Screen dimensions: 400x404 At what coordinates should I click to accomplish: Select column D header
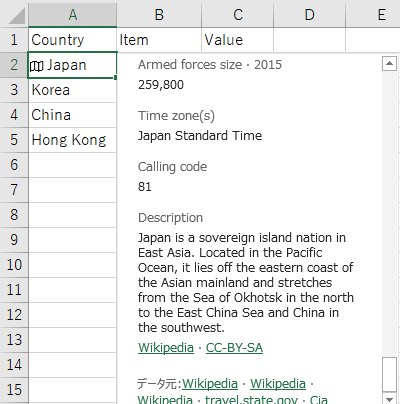(x=310, y=15)
